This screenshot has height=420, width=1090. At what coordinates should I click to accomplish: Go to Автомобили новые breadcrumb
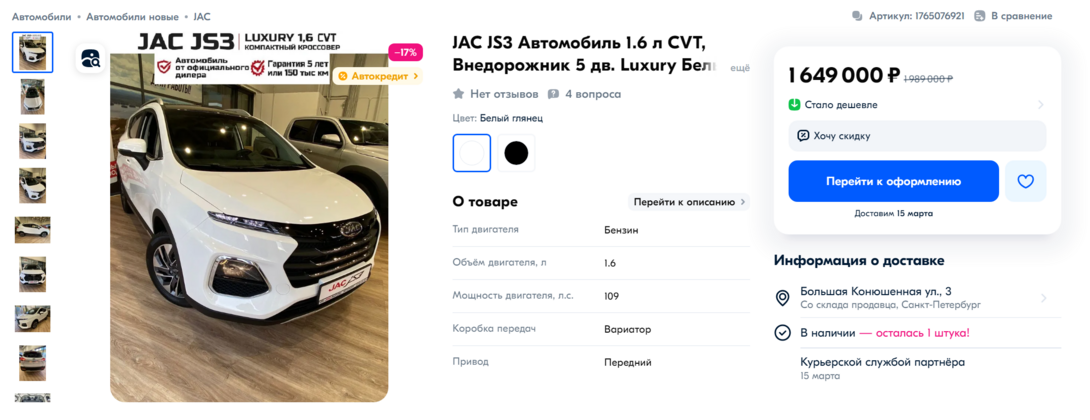click(132, 16)
